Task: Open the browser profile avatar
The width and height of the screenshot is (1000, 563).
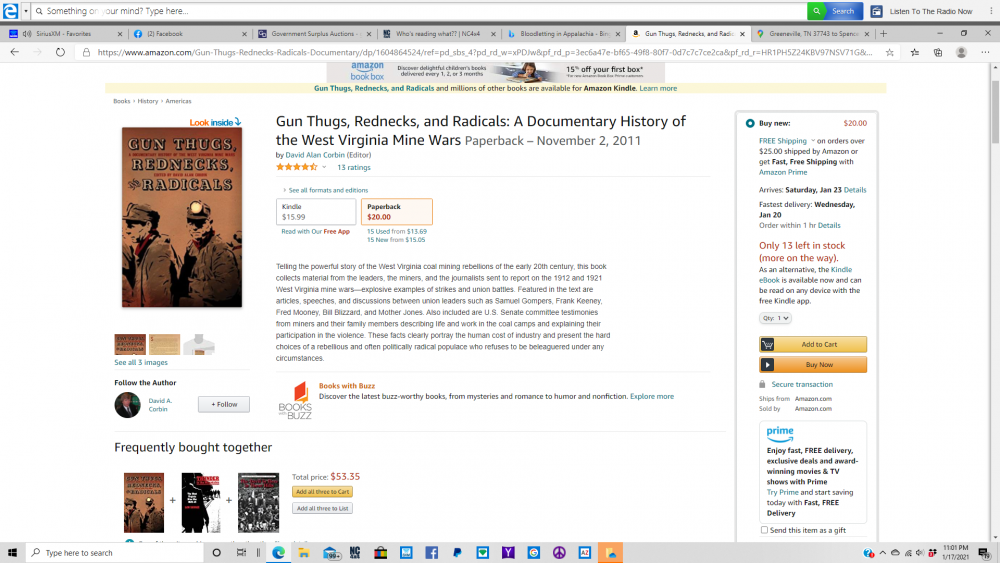Action: [961, 52]
